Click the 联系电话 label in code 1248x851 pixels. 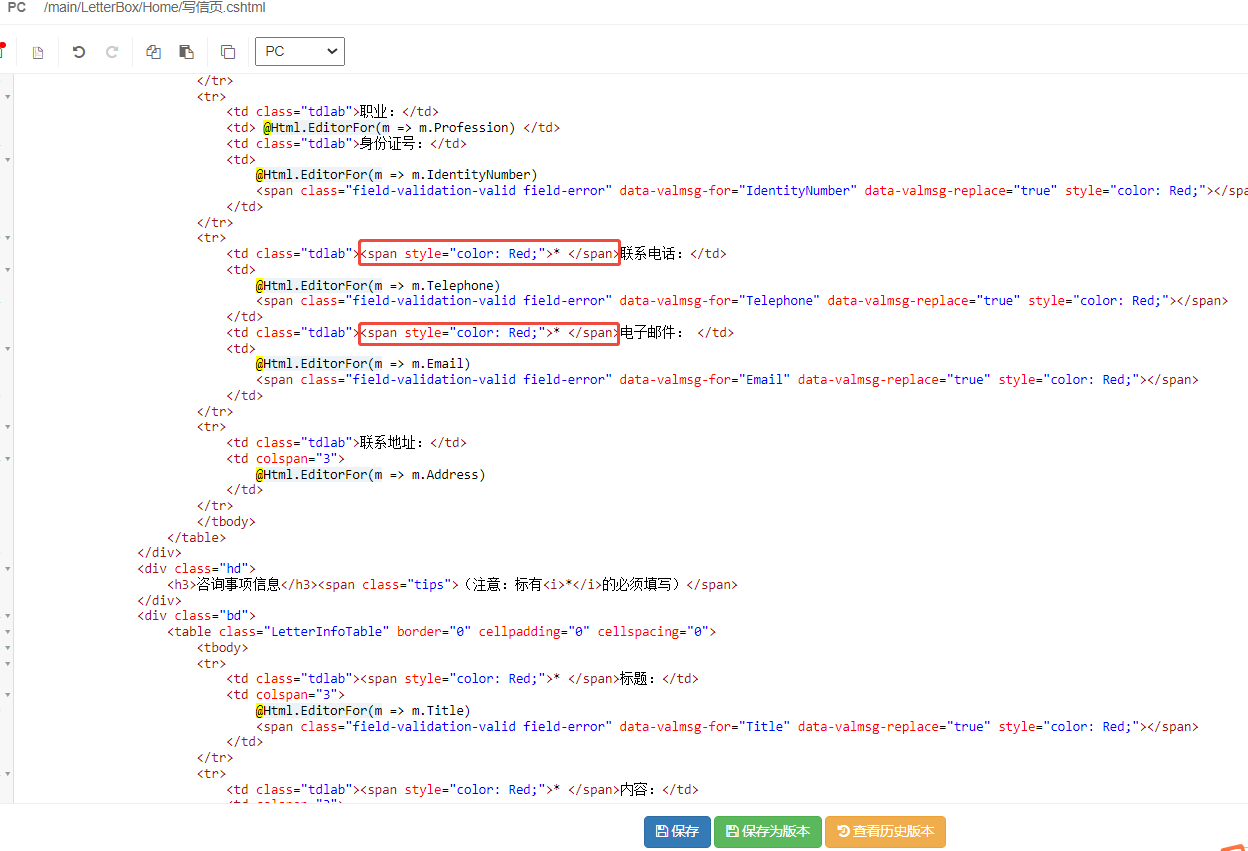tap(646, 254)
